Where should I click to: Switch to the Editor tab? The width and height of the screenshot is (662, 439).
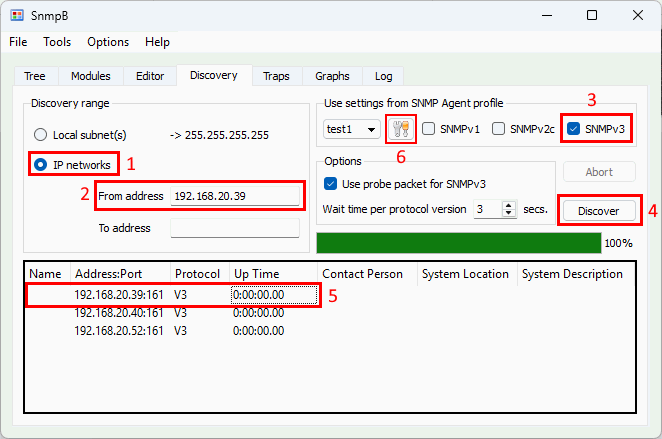150,76
